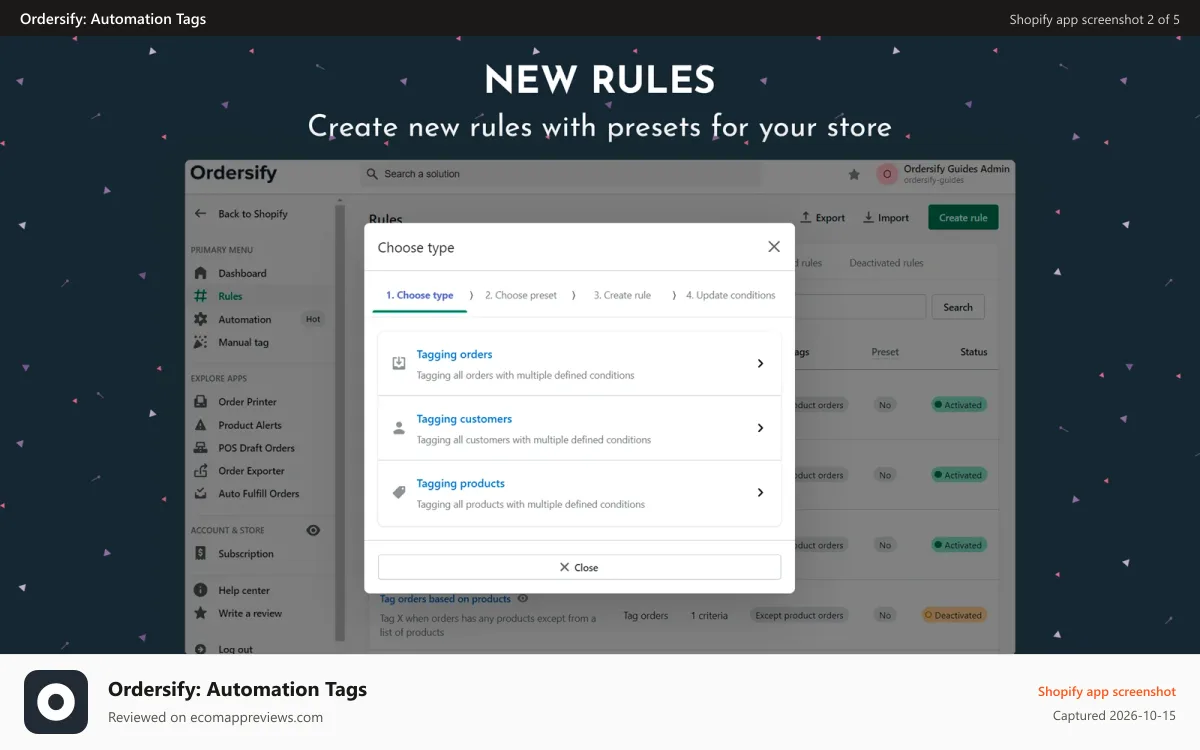Click the POS Draft Orders icon
Screen dimensions: 1200x750
click(200, 448)
